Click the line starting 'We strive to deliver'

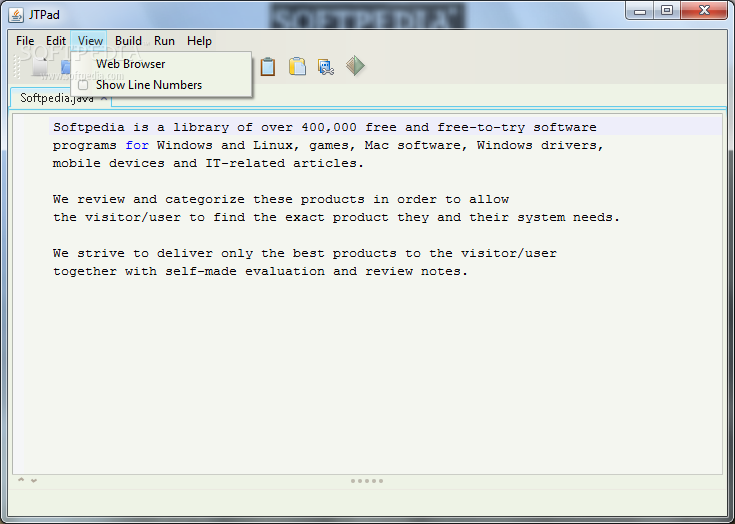pos(305,254)
